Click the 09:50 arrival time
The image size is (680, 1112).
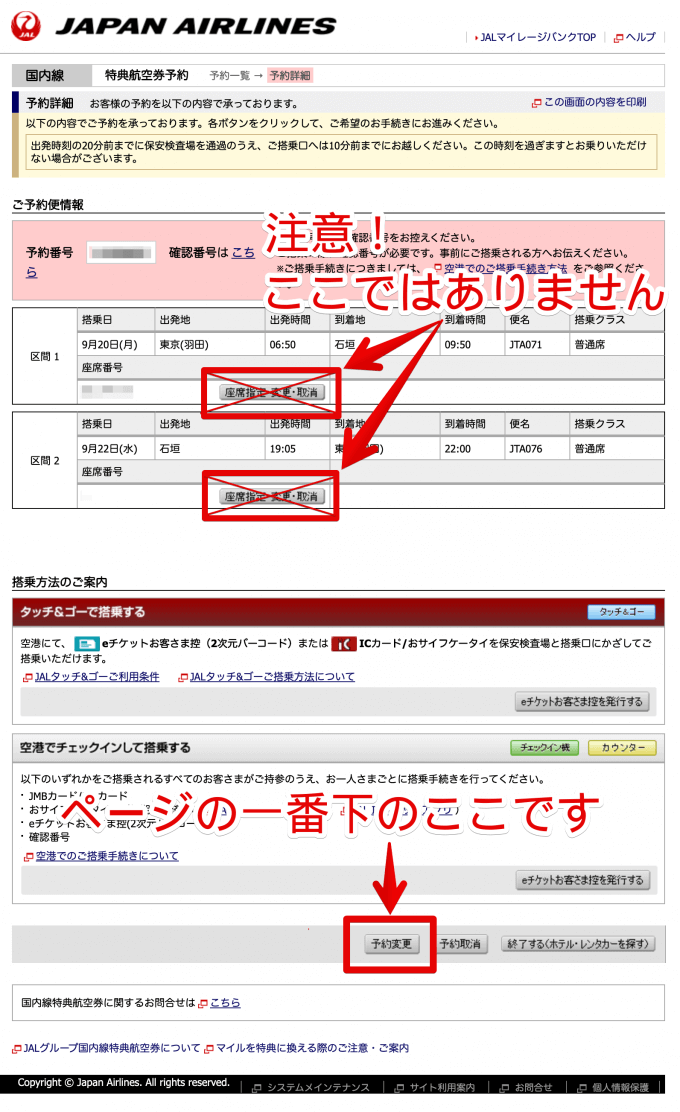click(x=457, y=345)
